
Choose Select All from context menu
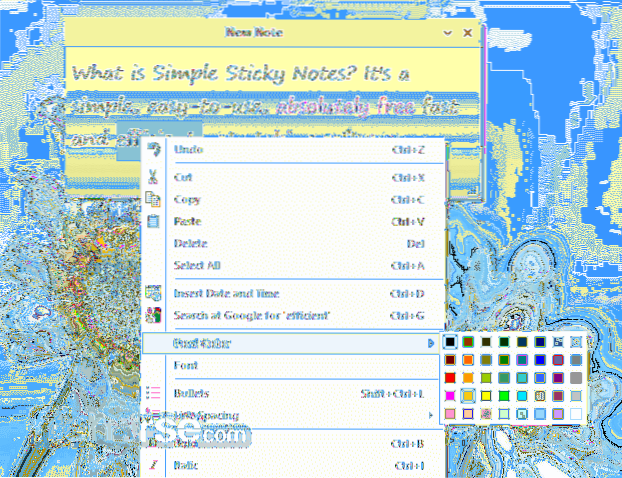pos(197,265)
